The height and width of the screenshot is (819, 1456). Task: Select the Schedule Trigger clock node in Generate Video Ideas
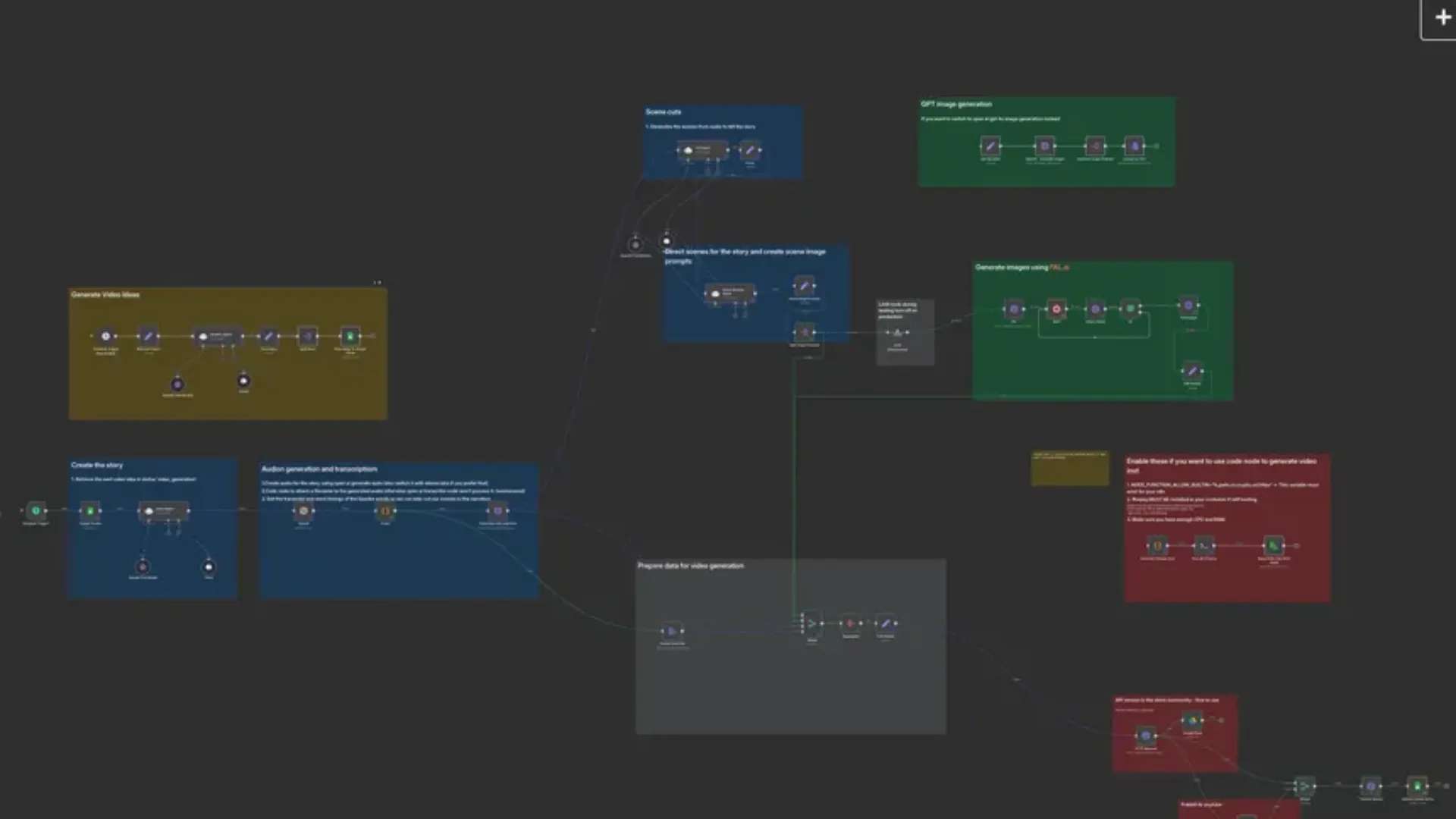tap(106, 336)
